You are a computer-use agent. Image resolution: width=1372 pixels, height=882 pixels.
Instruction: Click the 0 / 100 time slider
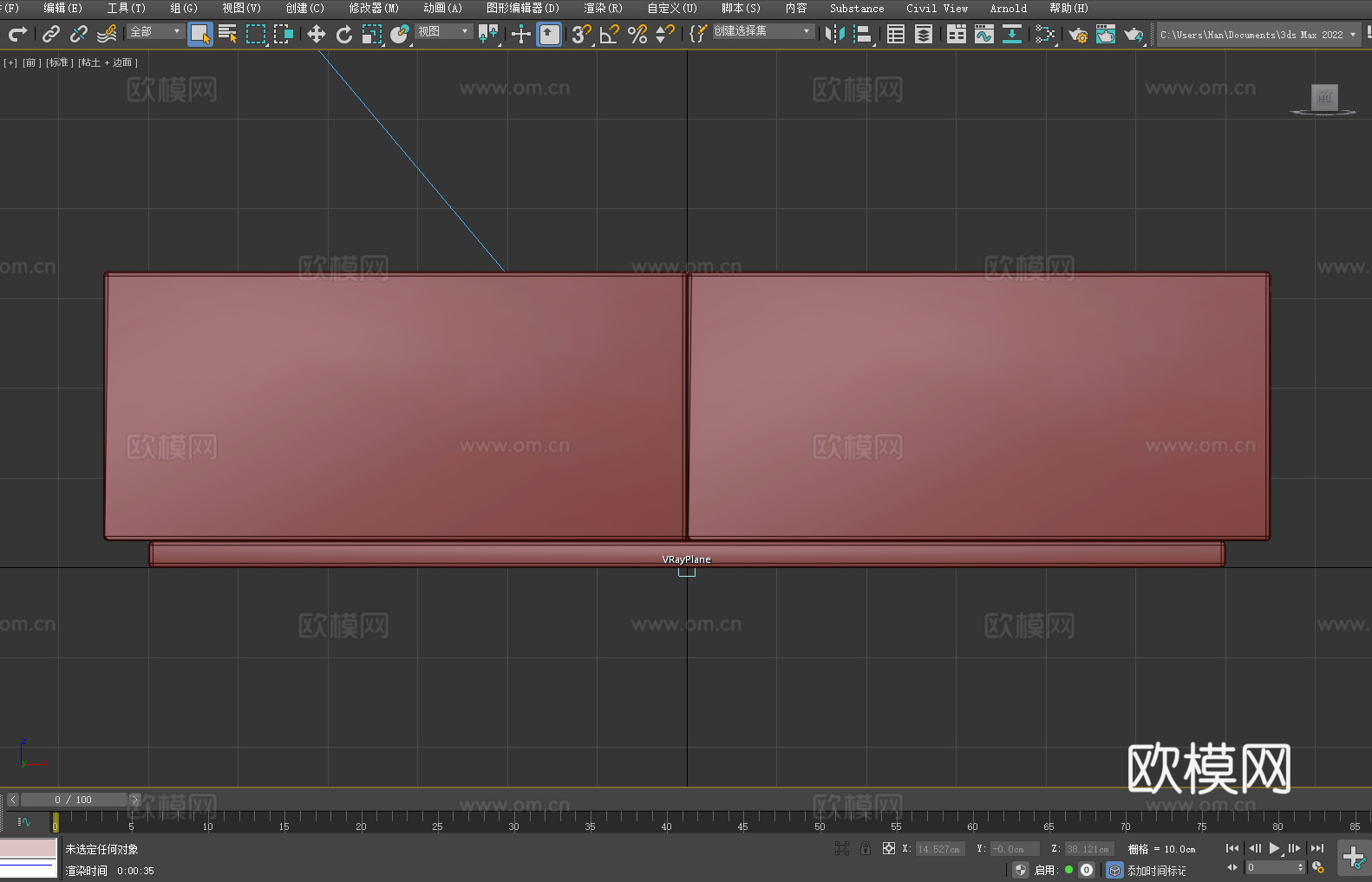coord(73,800)
